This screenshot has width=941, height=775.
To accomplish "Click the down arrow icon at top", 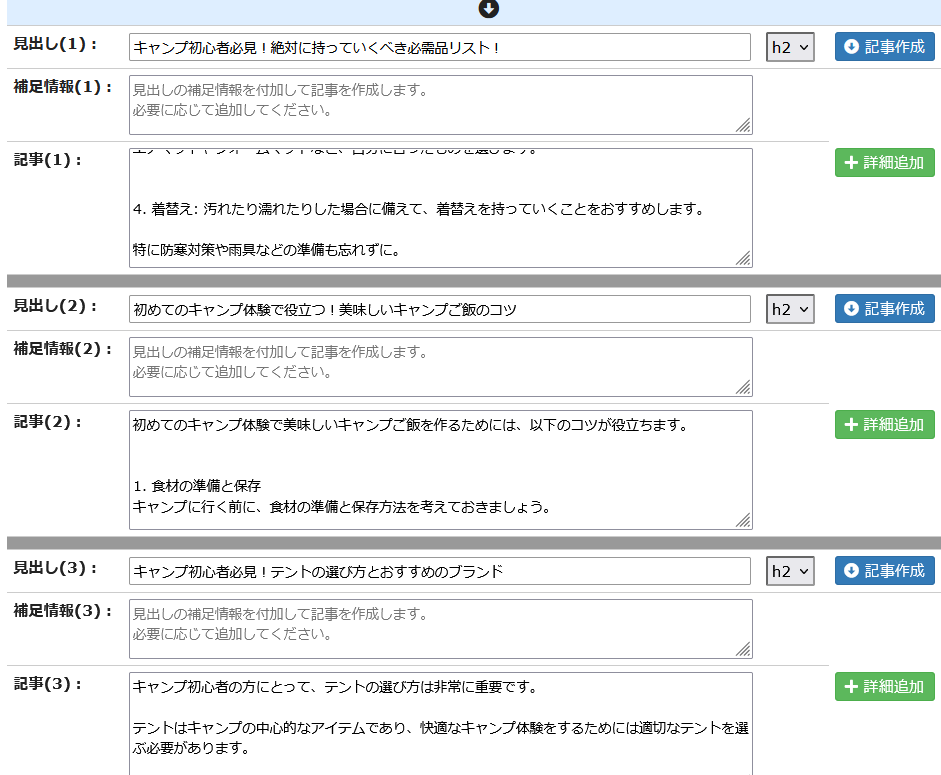I will click(x=489, y=9).
